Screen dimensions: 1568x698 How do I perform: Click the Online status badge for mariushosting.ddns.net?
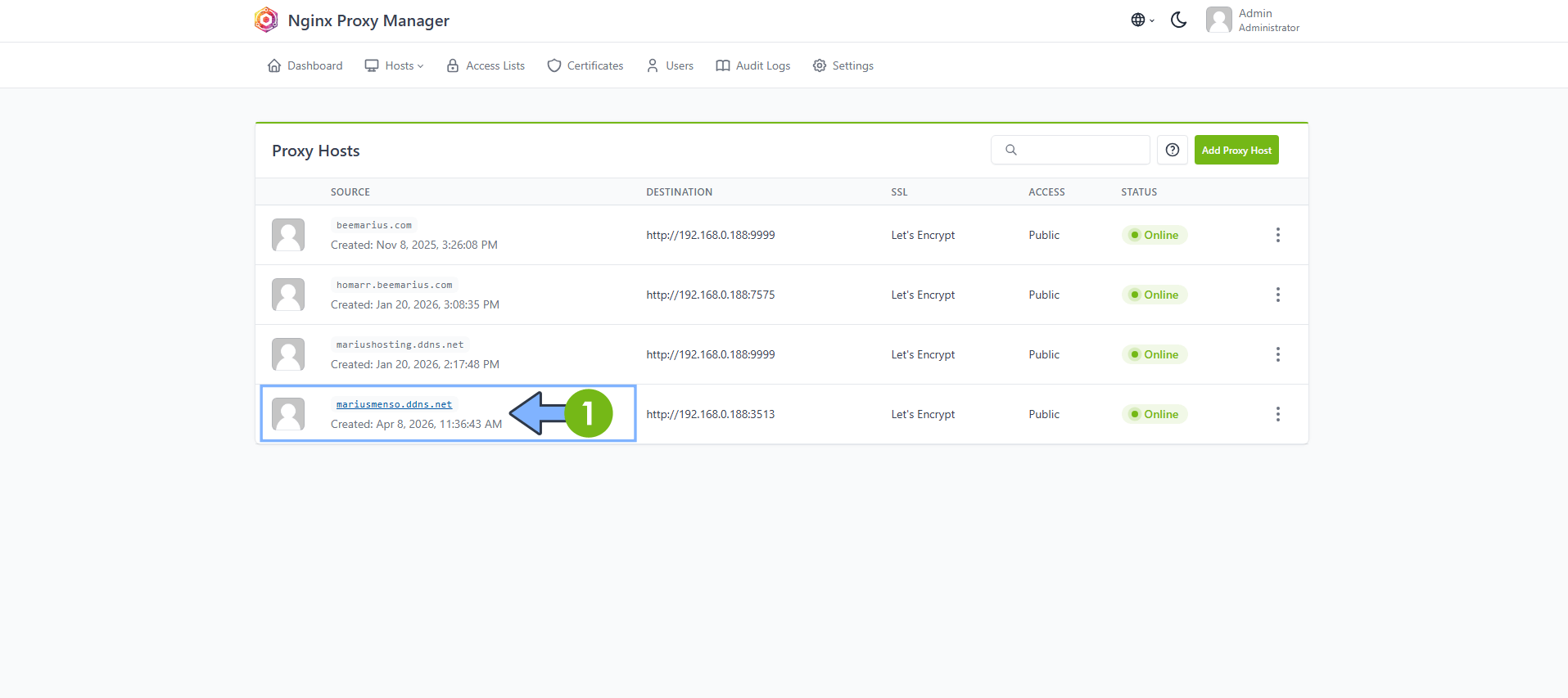coord(1155,354)
